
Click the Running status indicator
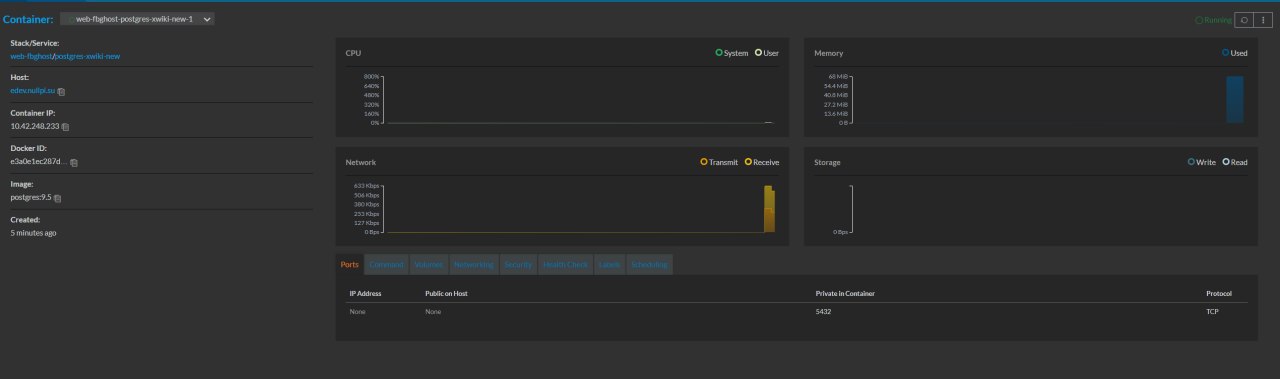pyautogui.click(x=1214, y=20)
